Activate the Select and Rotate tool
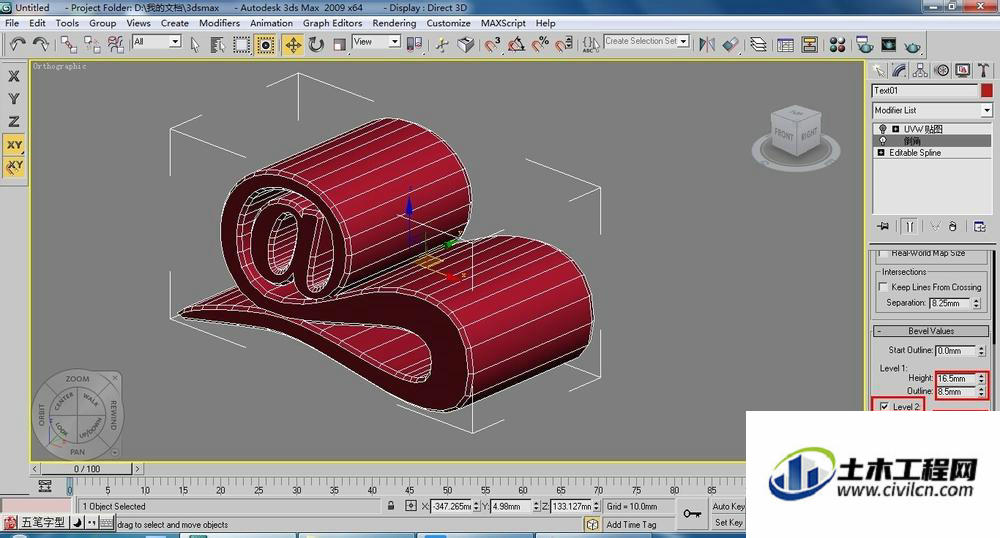The image size is (1000, 538). coord(316,44)
